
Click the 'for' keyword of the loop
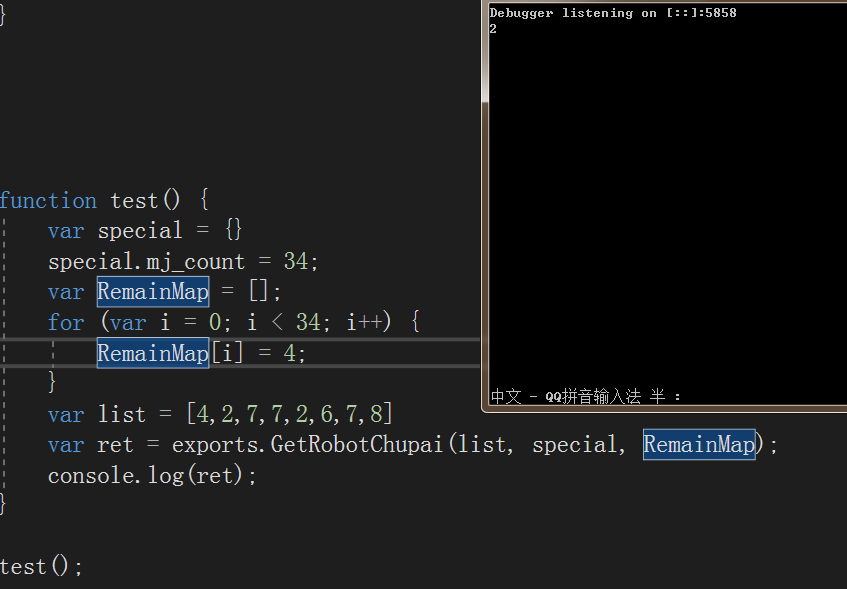tap(66, 323)
